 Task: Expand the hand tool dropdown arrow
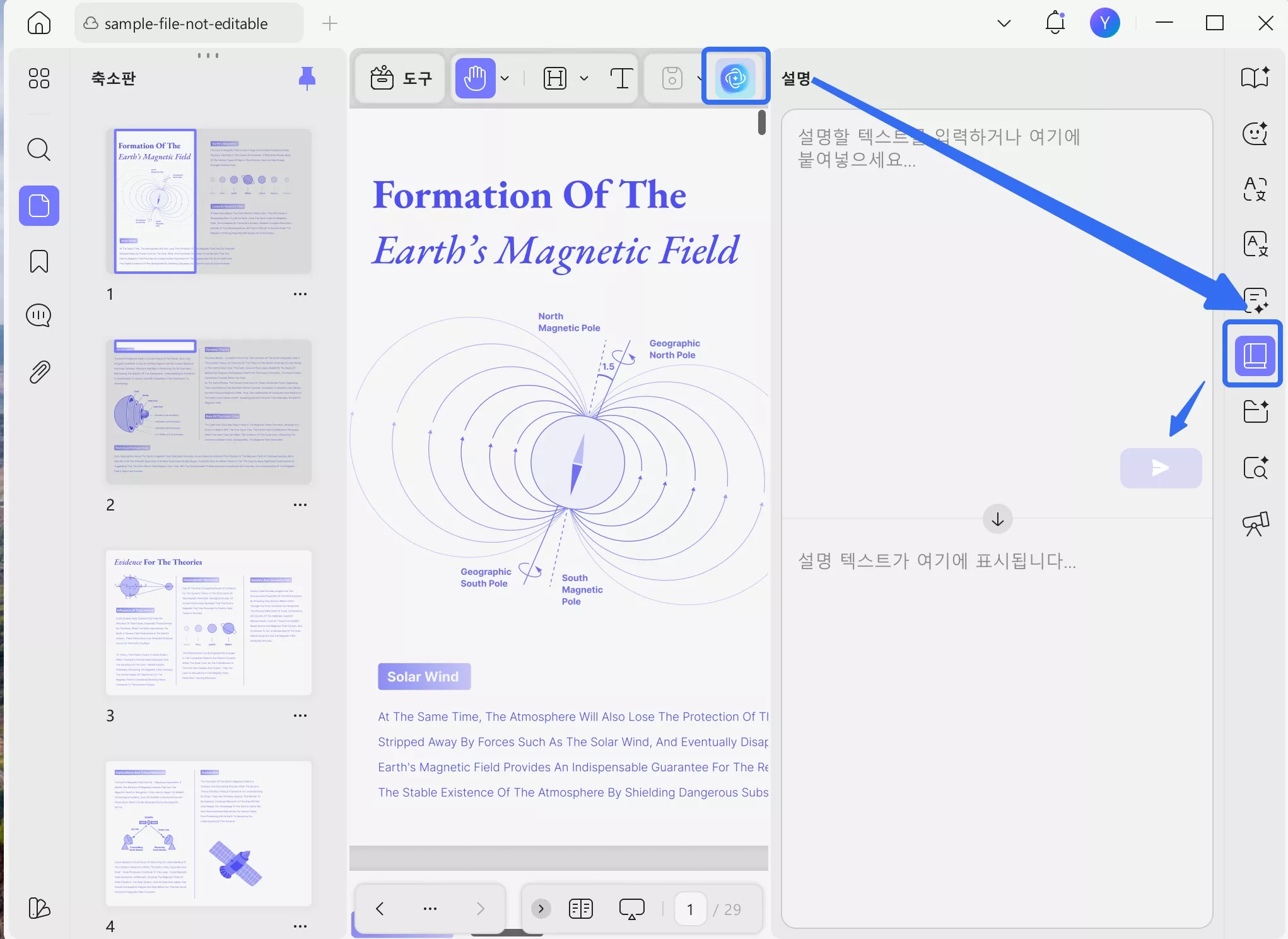tap(505, 78)
